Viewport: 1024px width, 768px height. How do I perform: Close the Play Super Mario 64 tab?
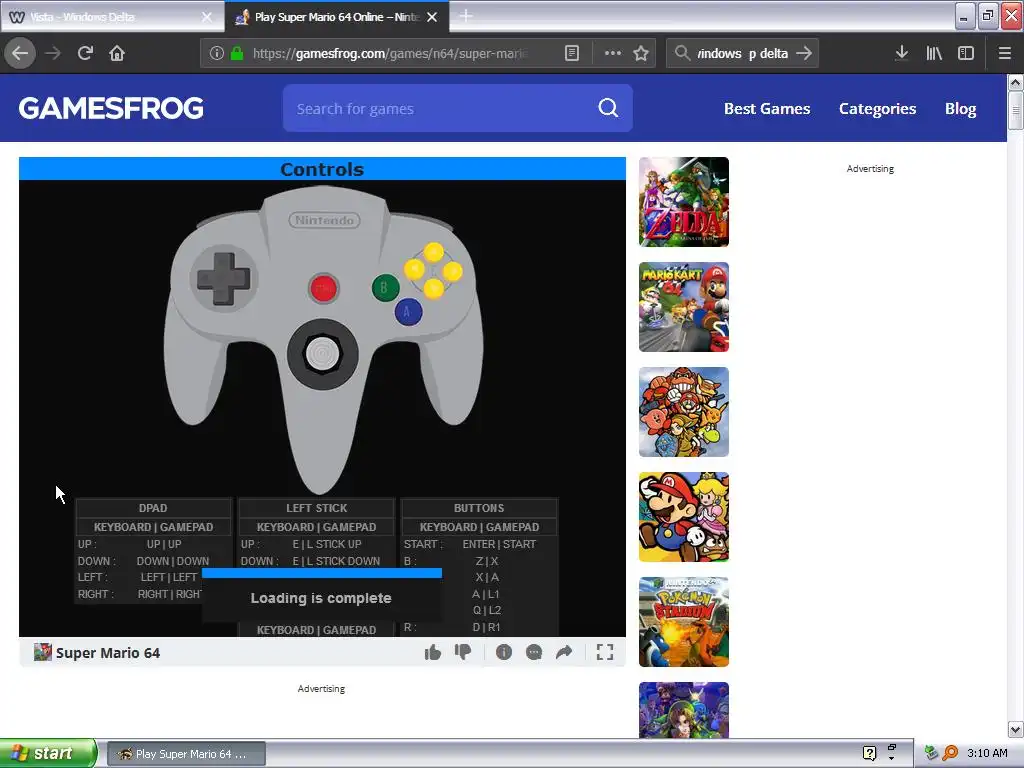pyautogui.click(x=432, y=17)
